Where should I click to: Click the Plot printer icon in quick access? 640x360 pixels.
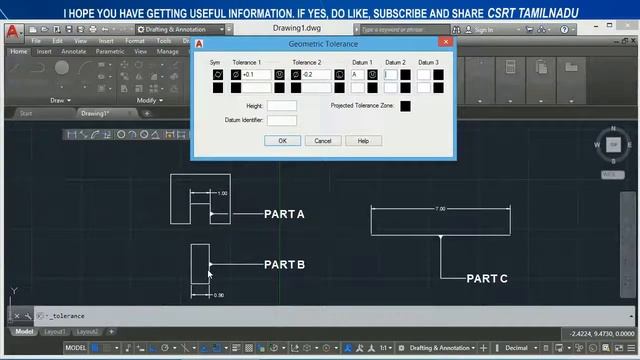[x=93, y=29]
